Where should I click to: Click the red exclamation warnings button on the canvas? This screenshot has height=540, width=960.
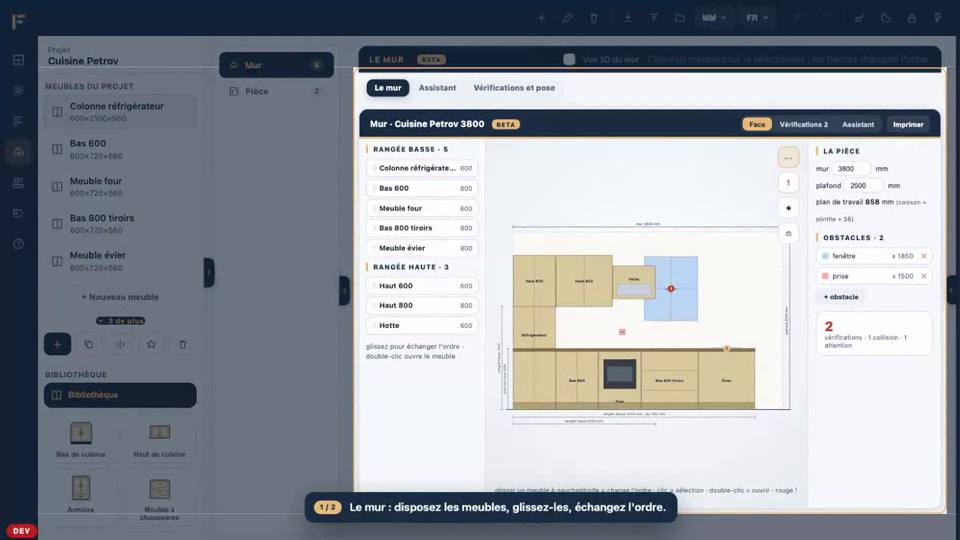pyautogui.click(x=788, y=182)
